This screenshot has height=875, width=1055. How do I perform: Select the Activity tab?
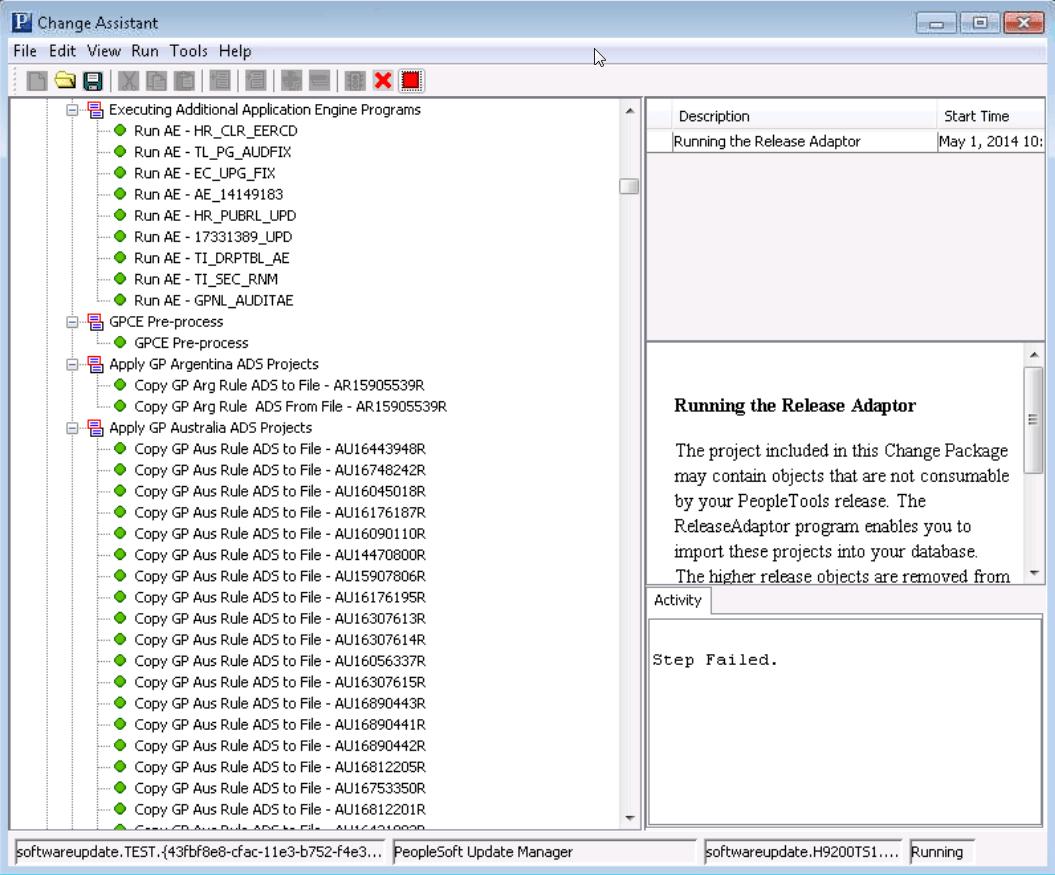pos(677,600)
